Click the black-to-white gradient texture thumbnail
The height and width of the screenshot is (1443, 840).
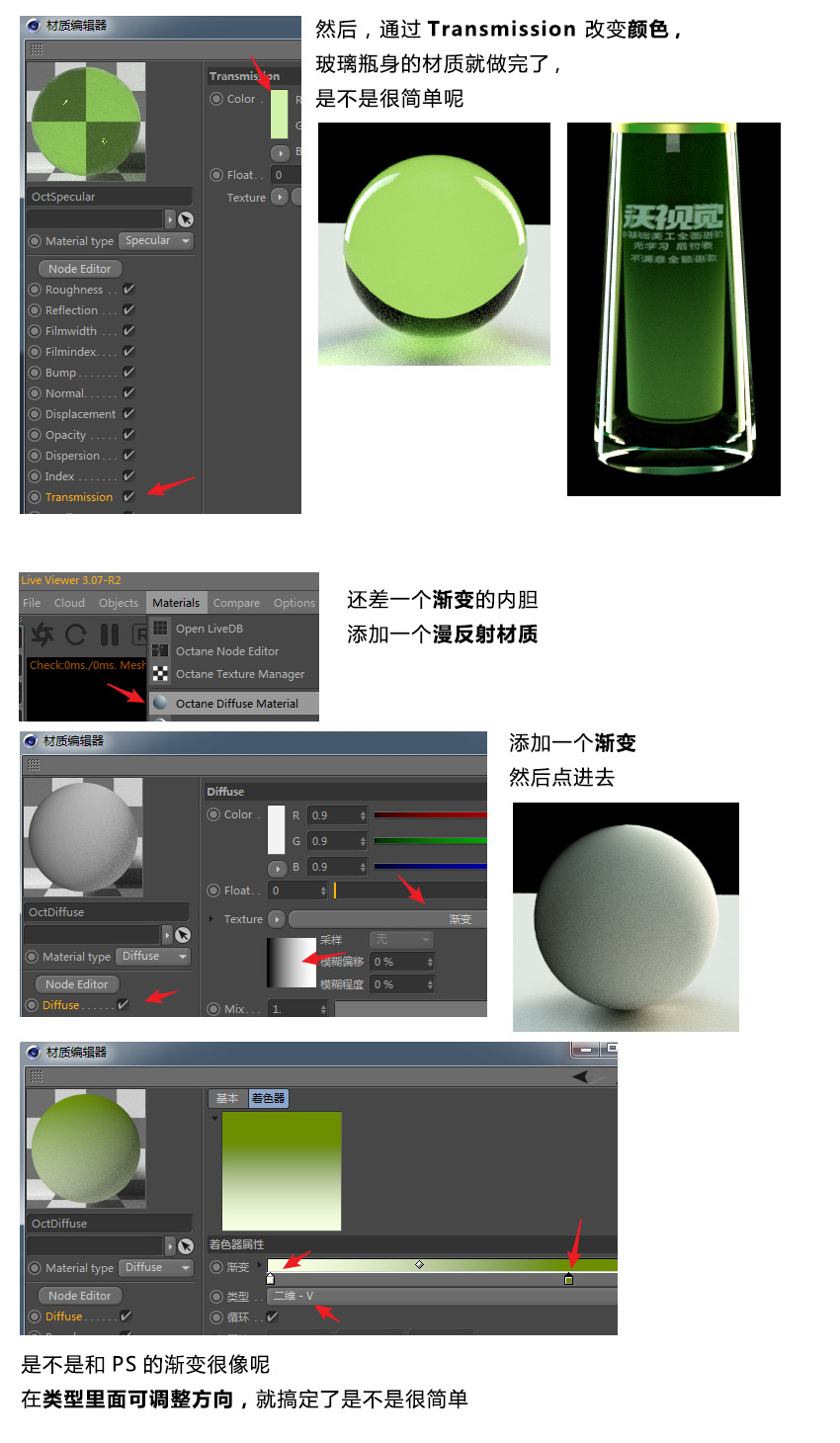point(292,963)
